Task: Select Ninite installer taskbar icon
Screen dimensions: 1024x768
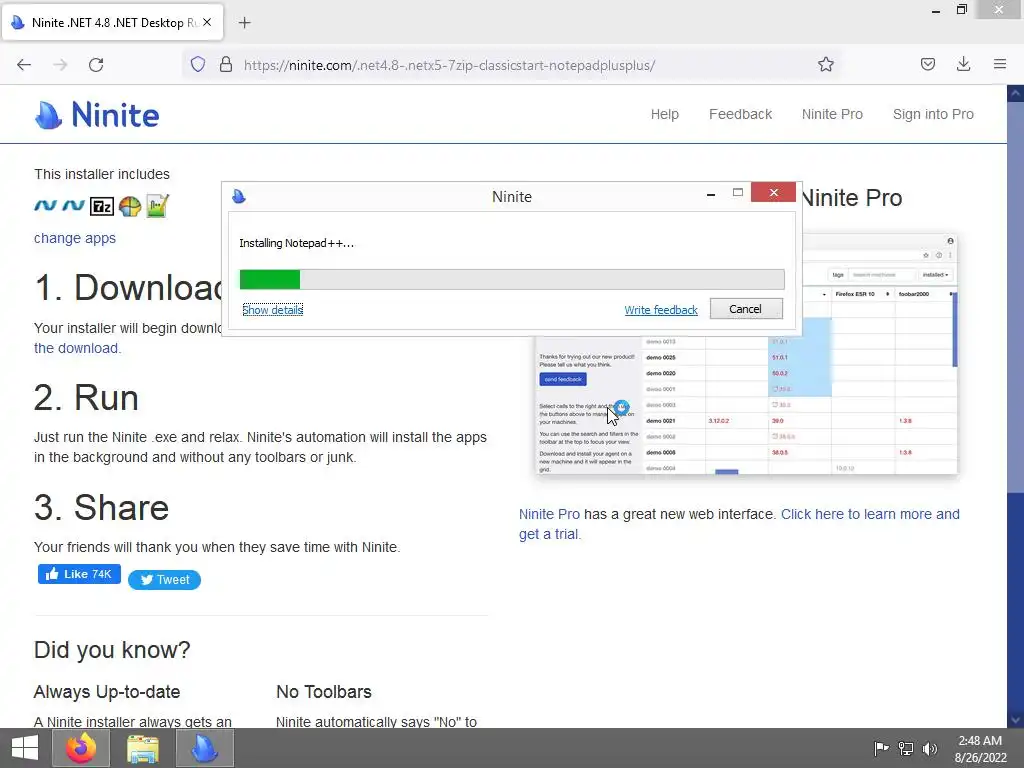Action: [x=204, y=748]
